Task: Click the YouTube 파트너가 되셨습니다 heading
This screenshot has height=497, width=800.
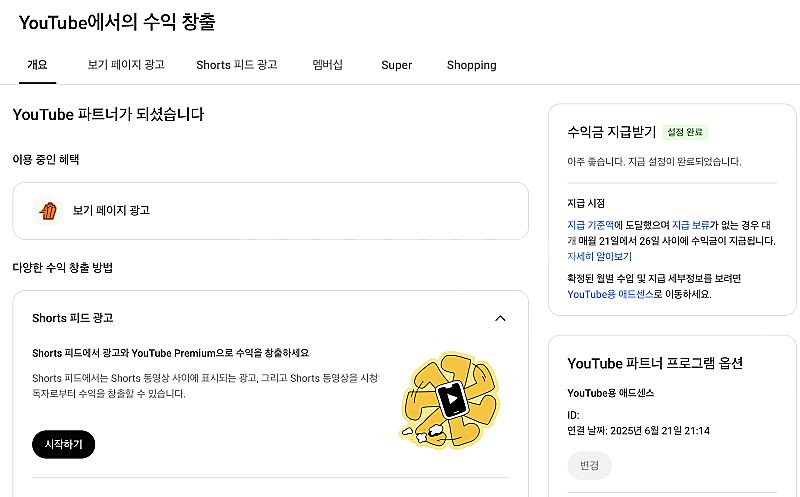Action: click(108, 114)
